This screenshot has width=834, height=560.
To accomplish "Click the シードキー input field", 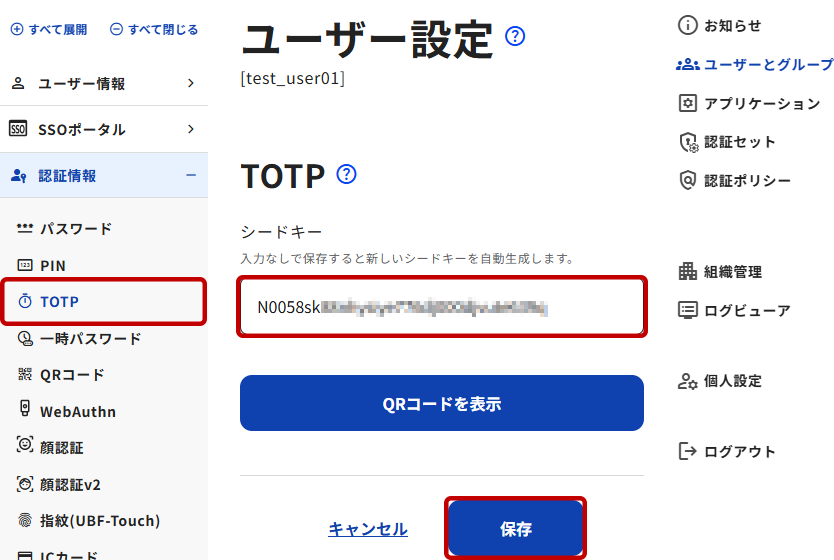I will point(441,308).
